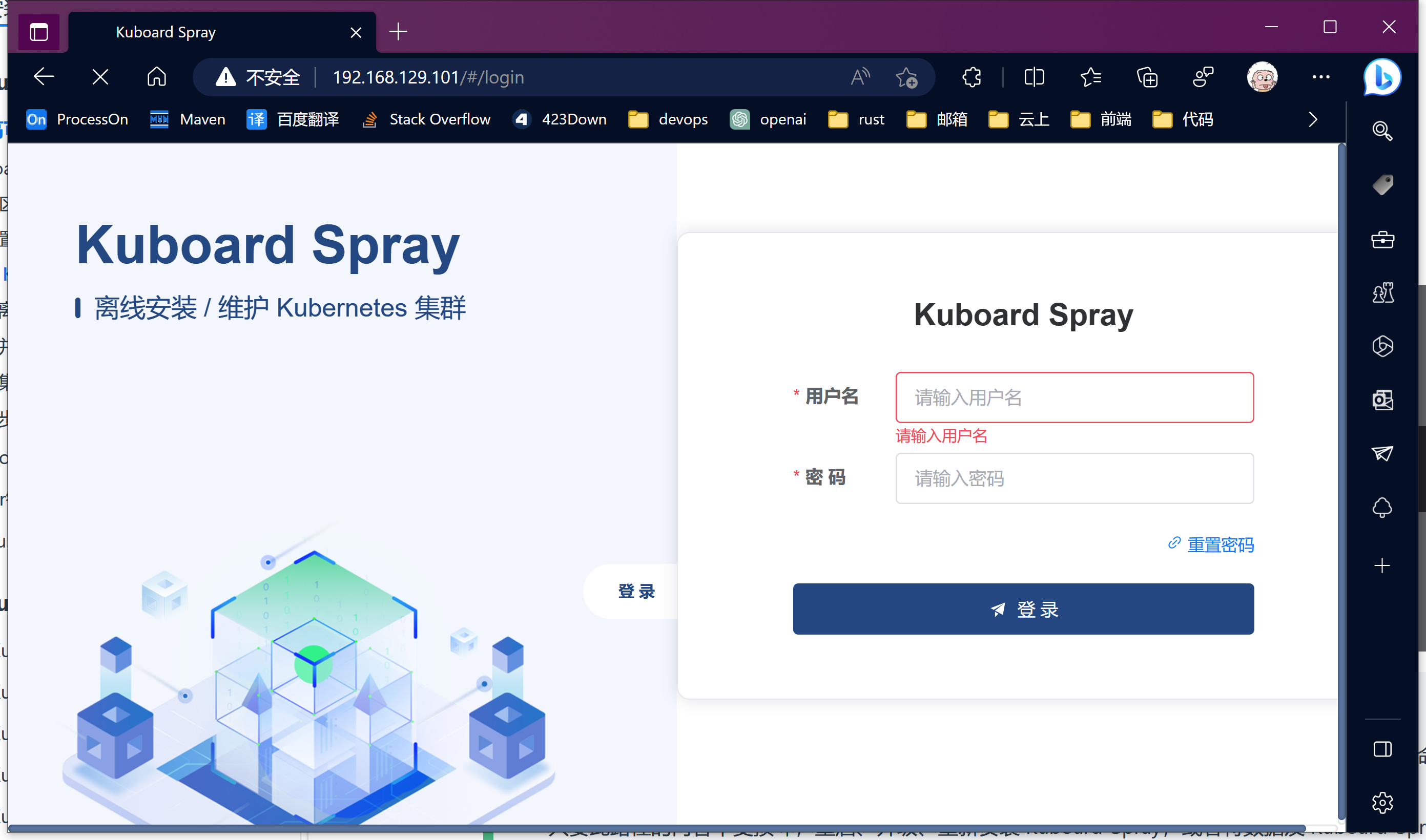
Task: Open the sidebar tools briefcase icon
Action: coord(1382,239)
